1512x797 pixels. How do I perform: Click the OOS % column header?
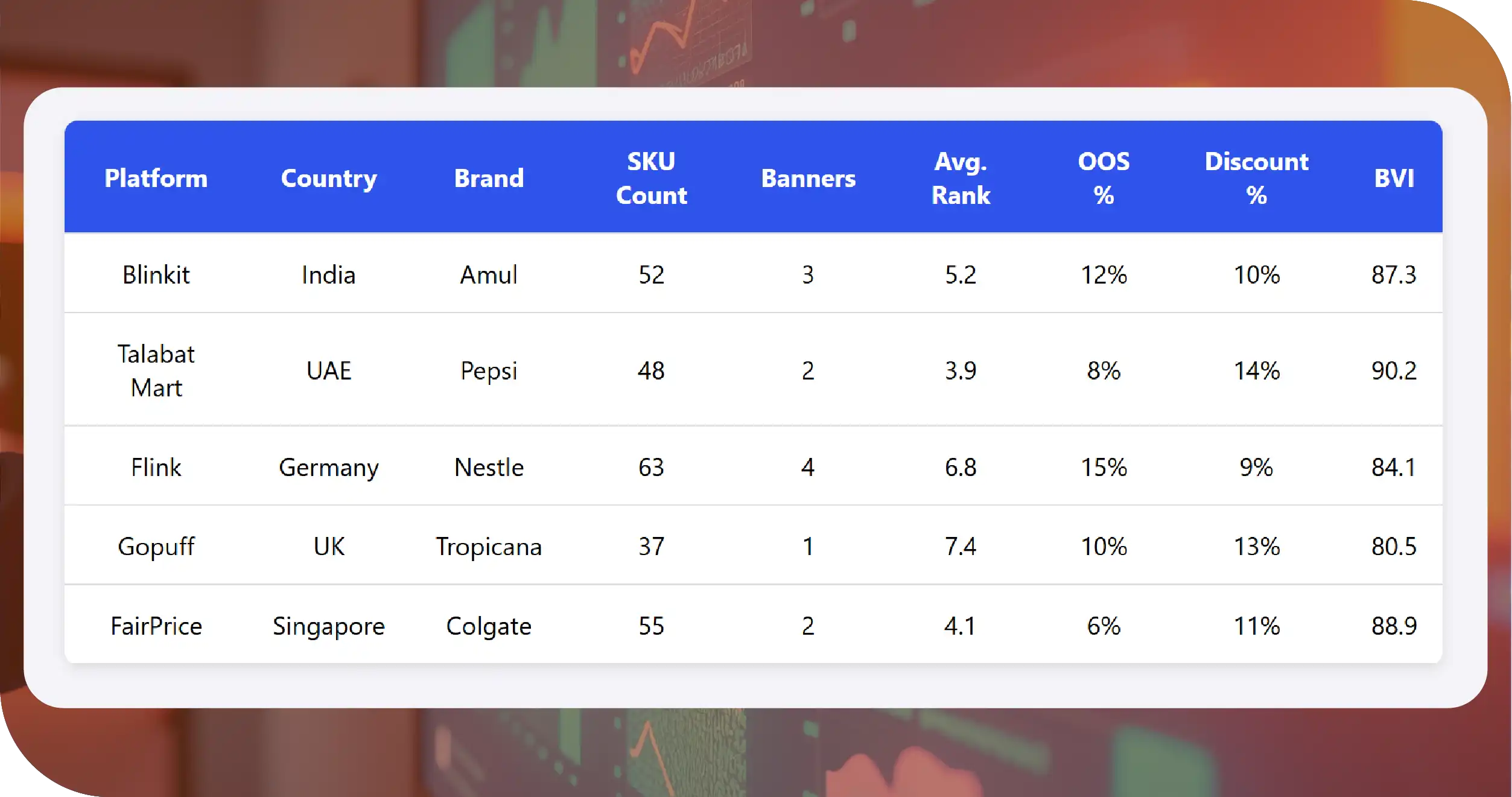[1104, 179]
